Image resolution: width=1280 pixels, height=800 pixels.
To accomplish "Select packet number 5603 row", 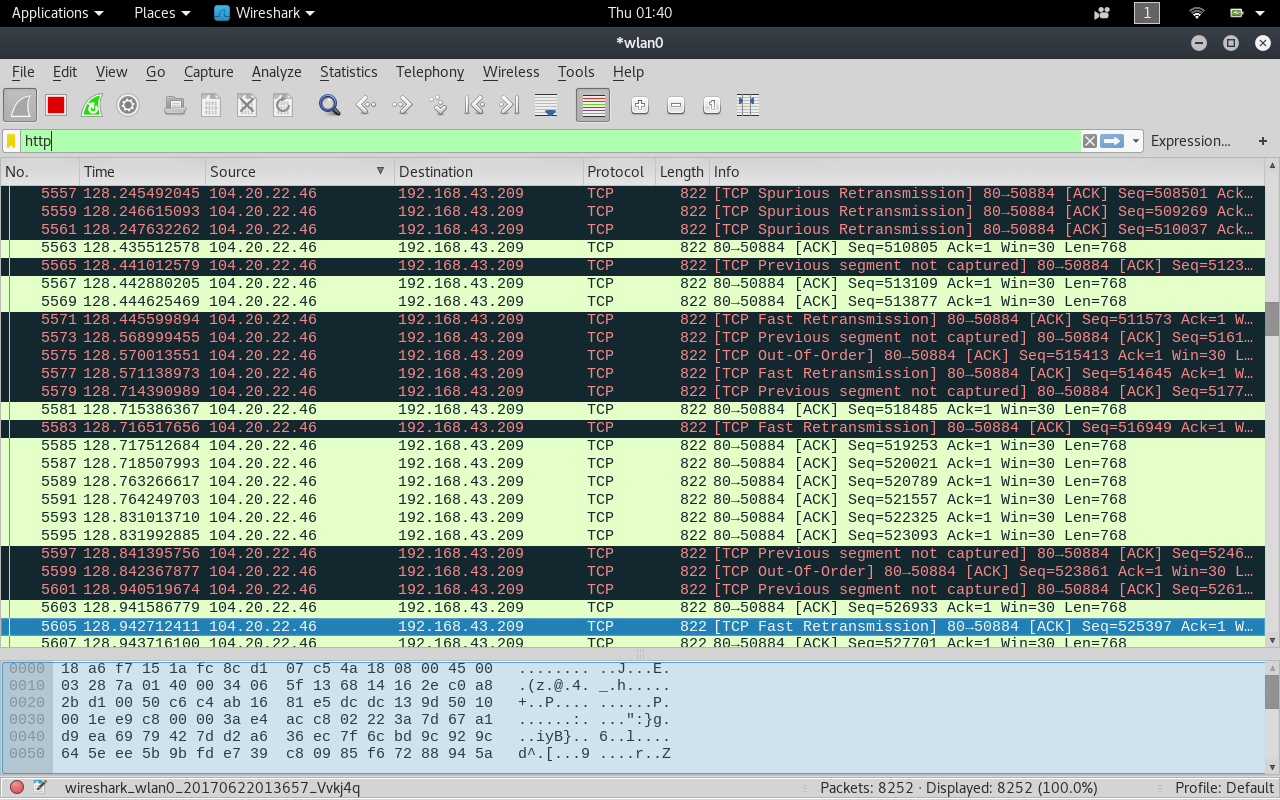I will (x=632, y=608).
